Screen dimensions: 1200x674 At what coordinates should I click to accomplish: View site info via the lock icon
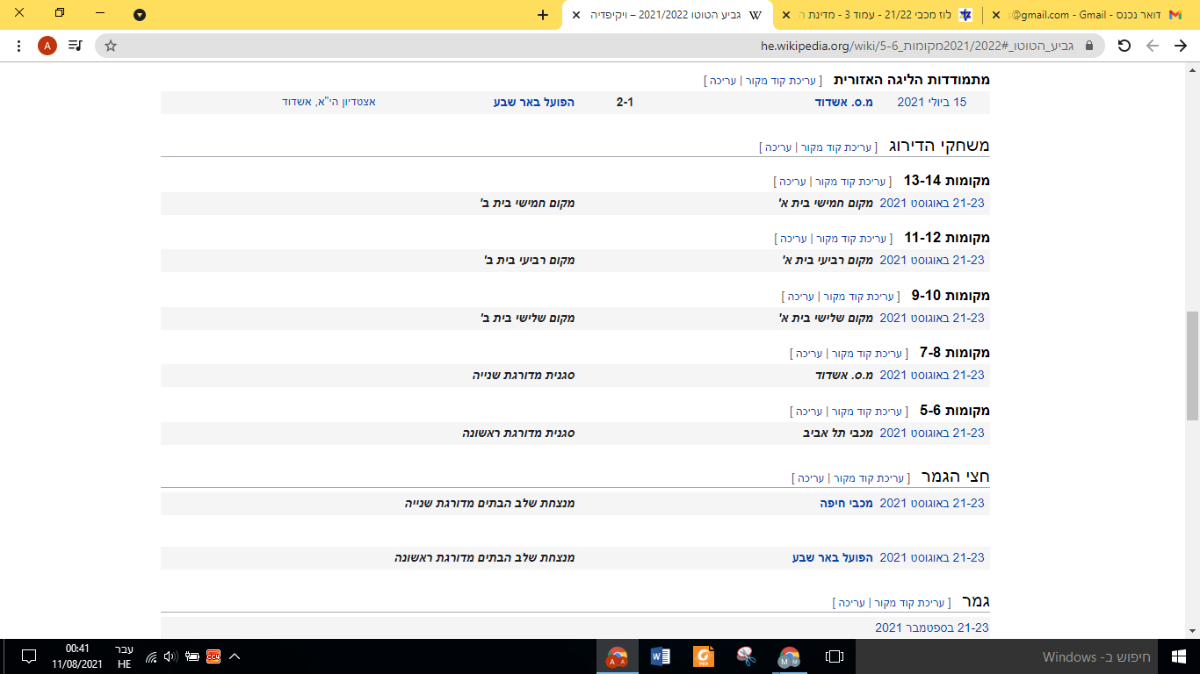1090,46
